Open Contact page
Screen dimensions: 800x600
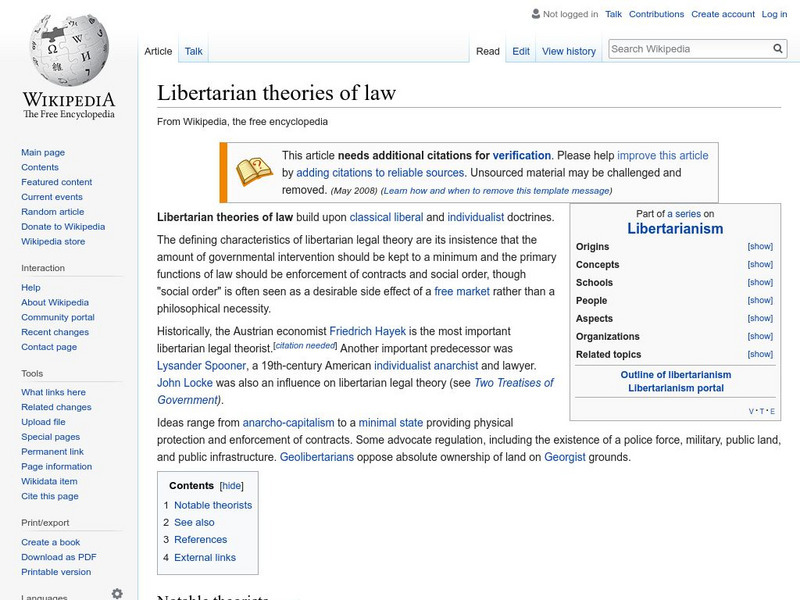click(49, 346)
